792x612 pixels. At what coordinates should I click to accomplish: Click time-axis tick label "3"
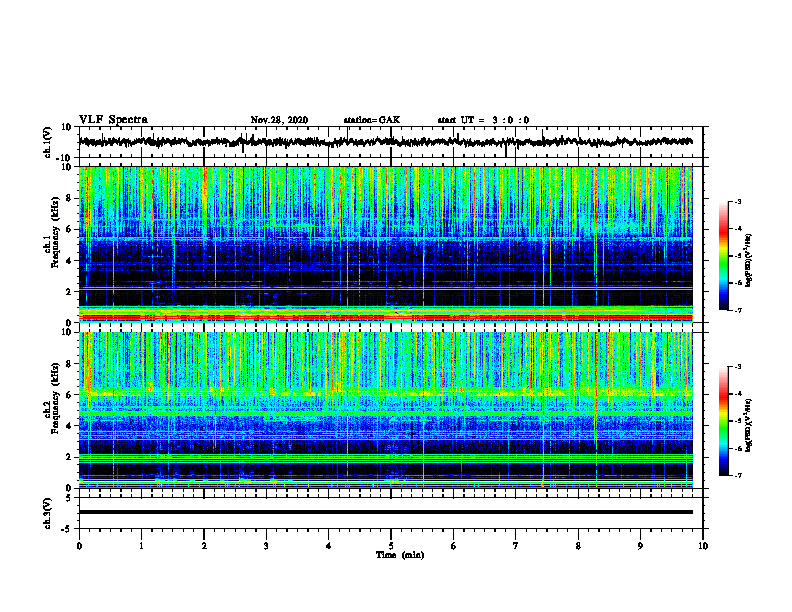(x=266, y=546)
